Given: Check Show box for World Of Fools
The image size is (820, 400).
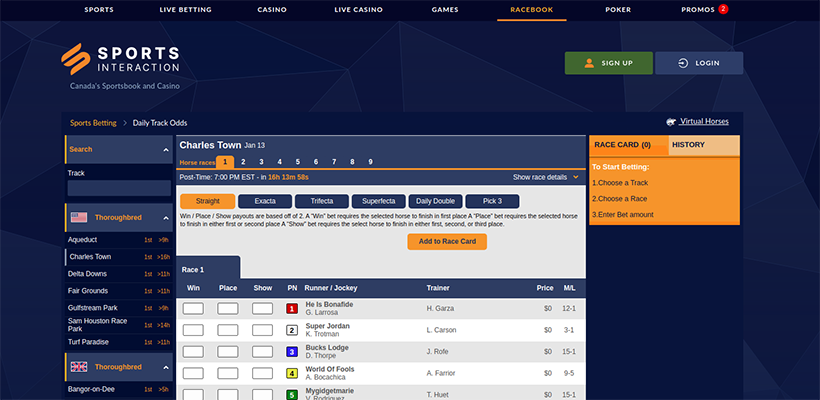Looking at the screenshot, I should (263, 373).
